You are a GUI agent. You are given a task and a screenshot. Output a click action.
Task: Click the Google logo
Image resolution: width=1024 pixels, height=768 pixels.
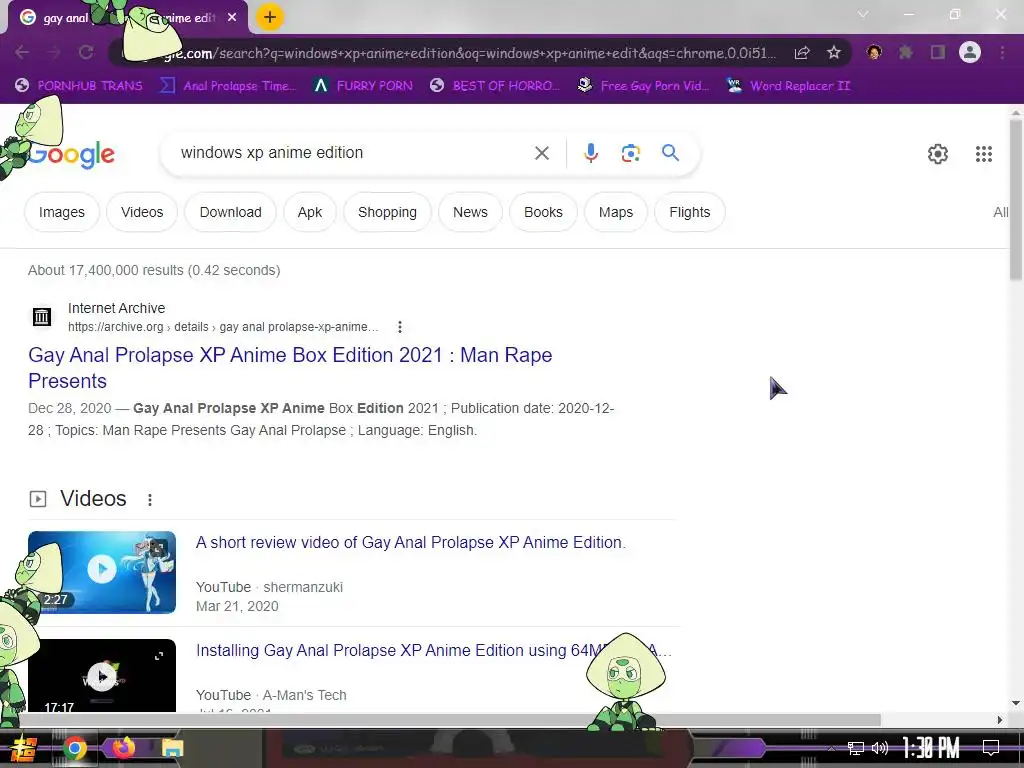point(72,154)
